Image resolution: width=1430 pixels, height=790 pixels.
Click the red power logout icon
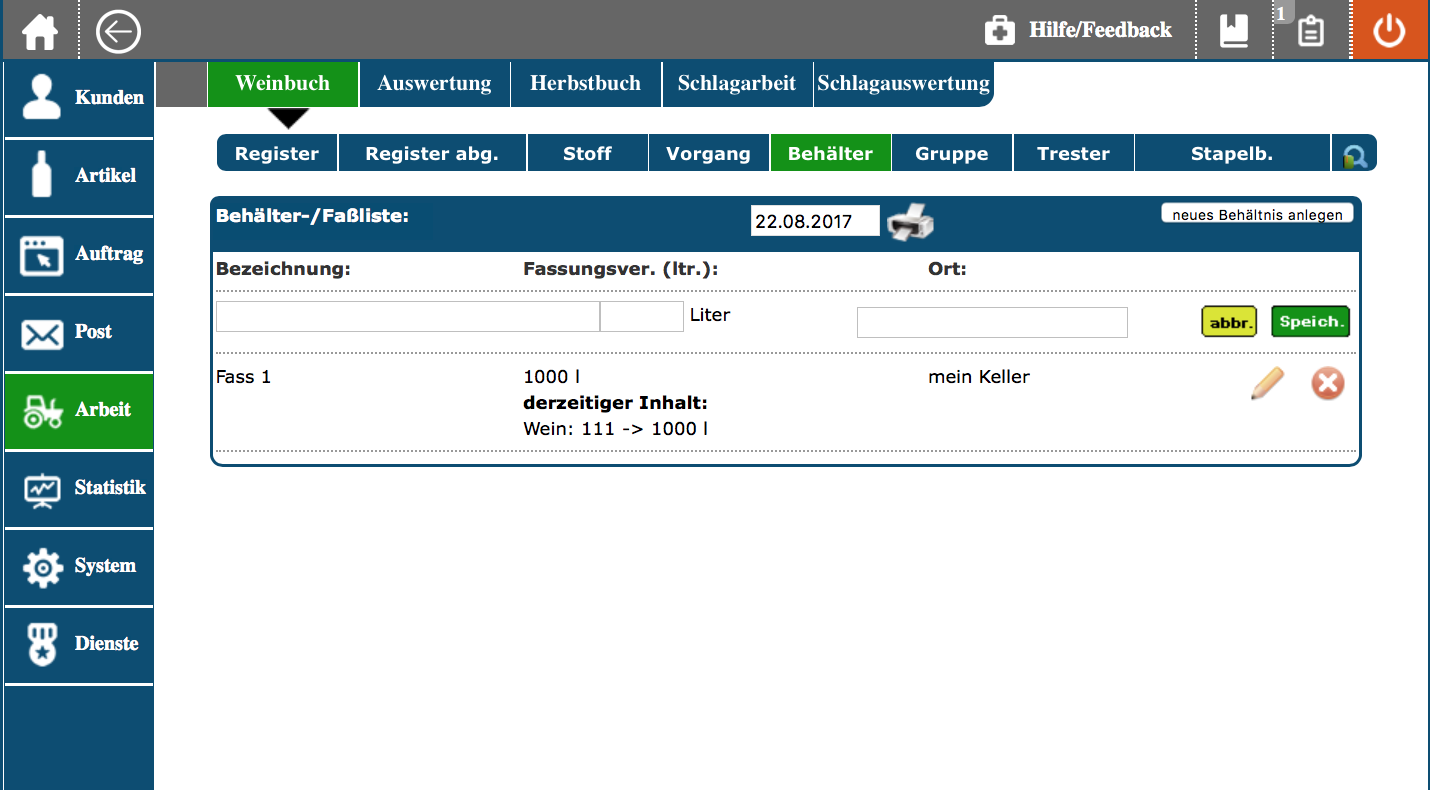pyautogui.click(x=1389, y=31)
